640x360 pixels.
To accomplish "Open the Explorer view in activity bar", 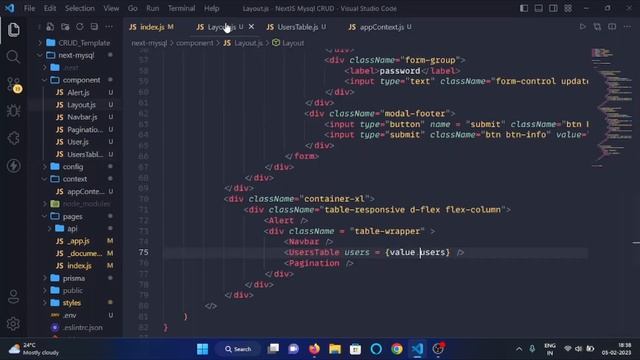I will [13, 30].
